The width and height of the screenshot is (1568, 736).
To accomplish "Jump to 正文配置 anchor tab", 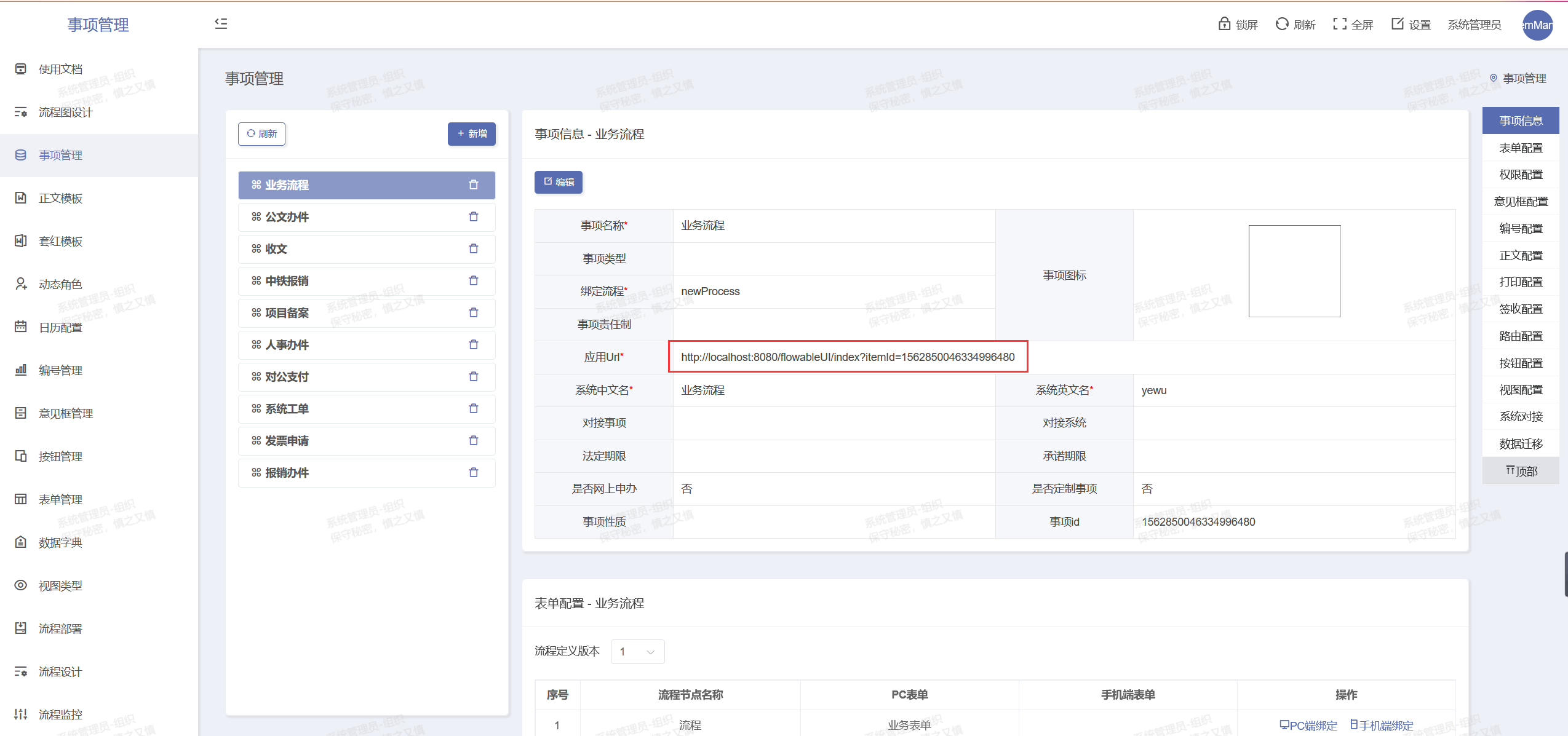I will click(1521, 255).
